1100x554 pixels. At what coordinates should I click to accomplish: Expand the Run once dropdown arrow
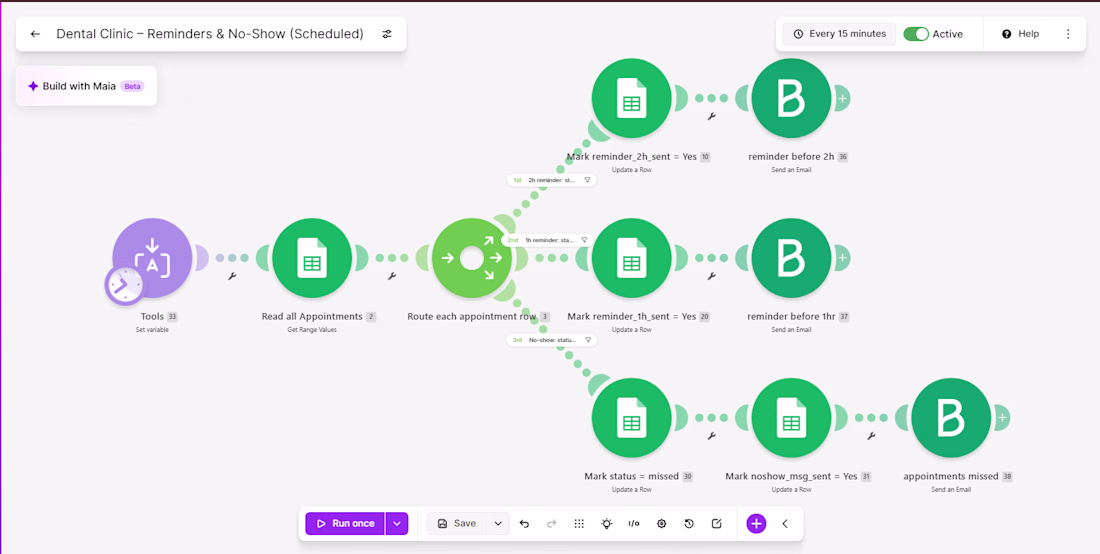point(397,523)
